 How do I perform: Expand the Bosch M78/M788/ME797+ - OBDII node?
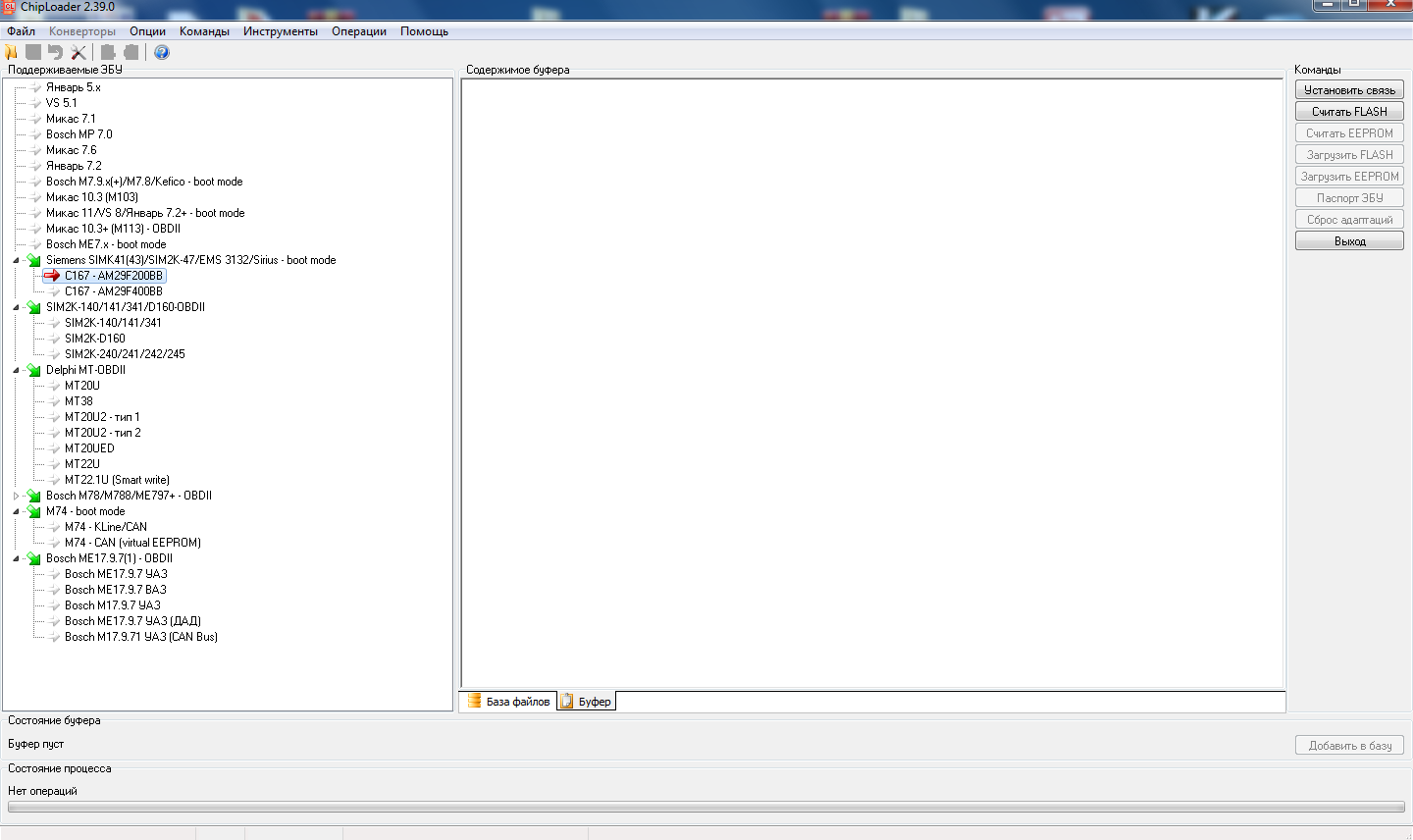point(16,496)
